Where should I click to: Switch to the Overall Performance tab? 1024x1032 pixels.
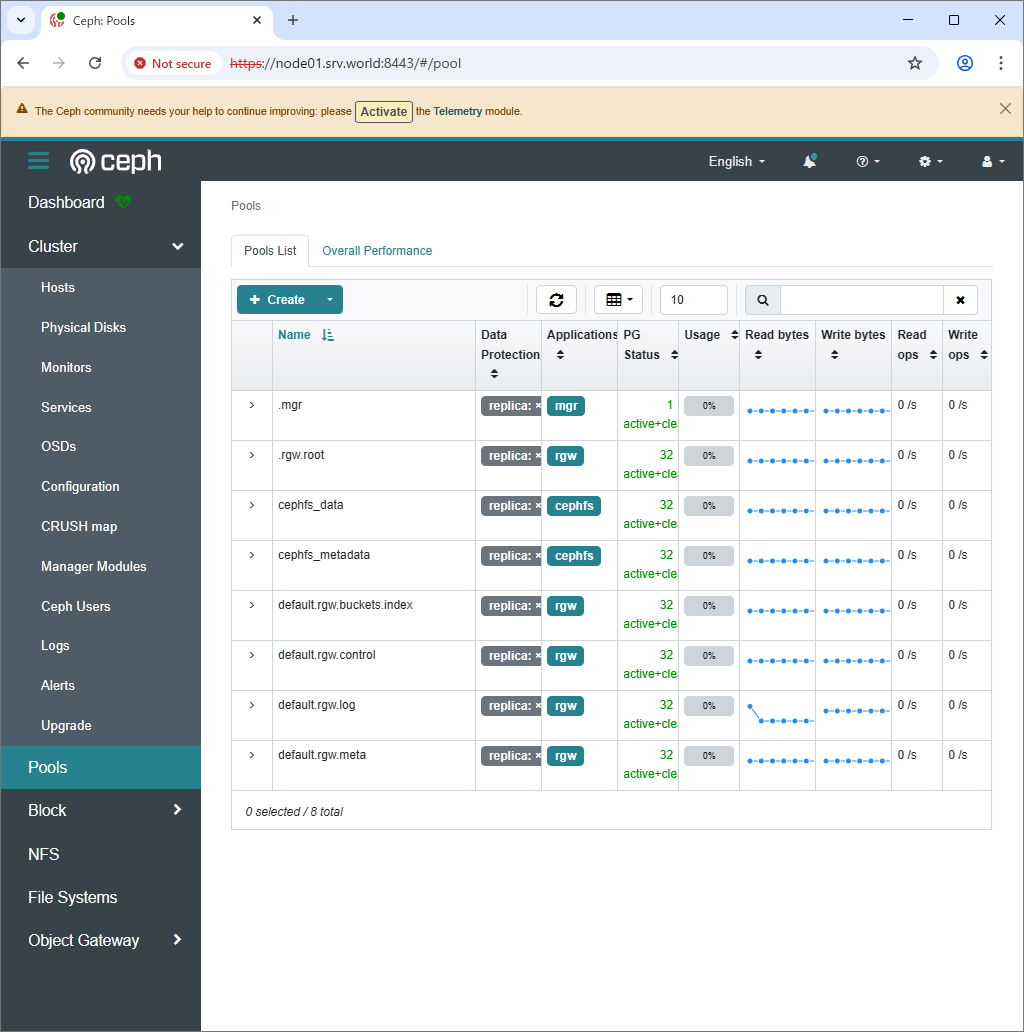coord(377,250)
